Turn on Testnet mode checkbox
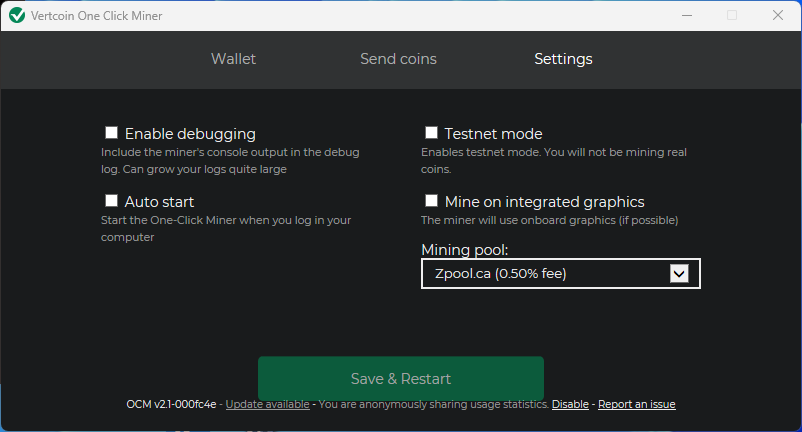 coord(431,132)
